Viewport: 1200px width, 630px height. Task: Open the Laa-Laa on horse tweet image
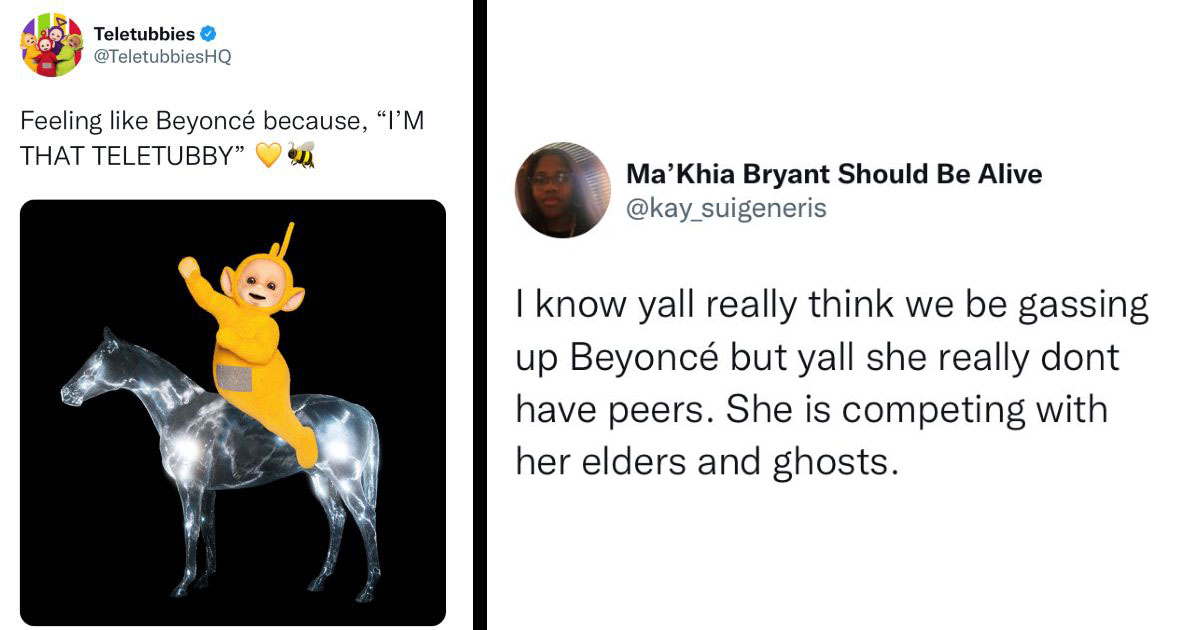(233, 412)
